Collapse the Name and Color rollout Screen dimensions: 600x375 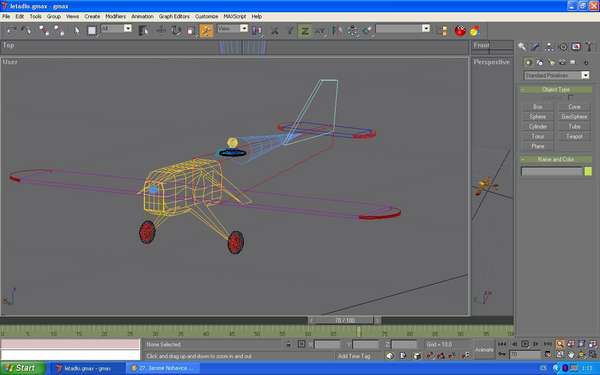click(x=556, y=159)
